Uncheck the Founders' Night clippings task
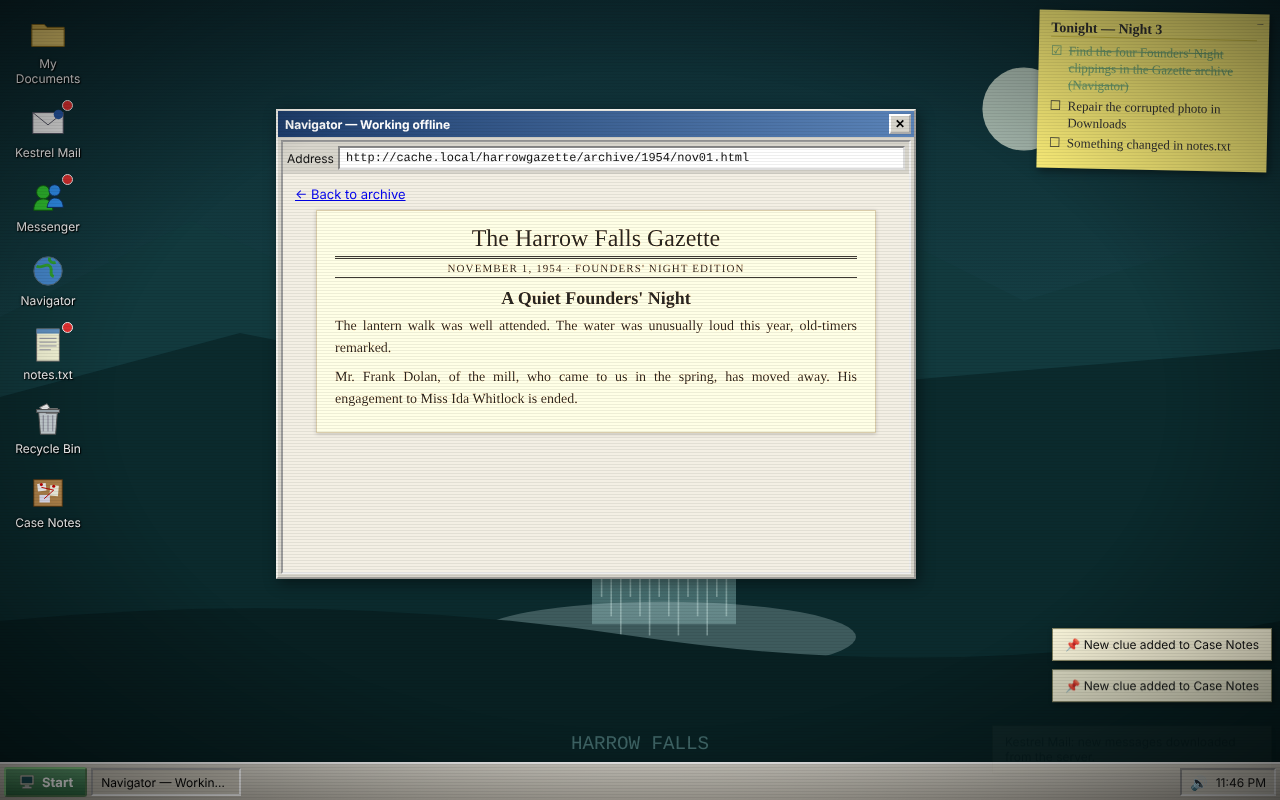Viewport: 1280px width, 800px height. [1057, 51]
